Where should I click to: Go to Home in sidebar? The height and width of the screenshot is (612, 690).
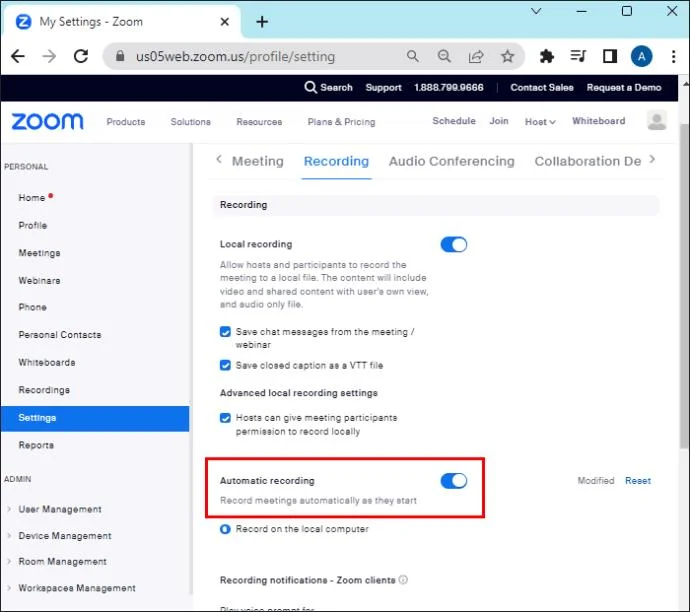click(x=32, y=198)
